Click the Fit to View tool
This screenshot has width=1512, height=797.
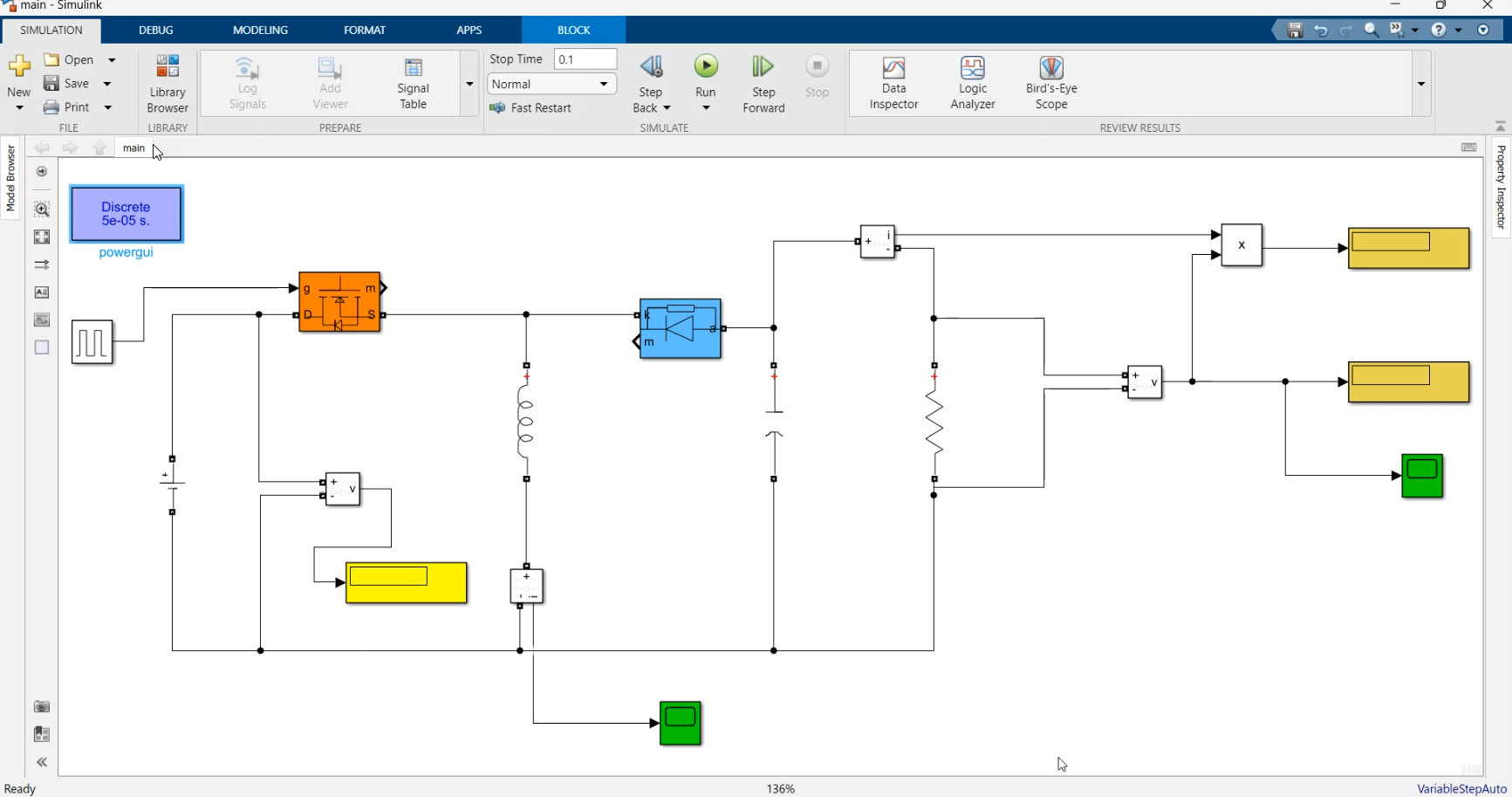(x=41, y=237)
